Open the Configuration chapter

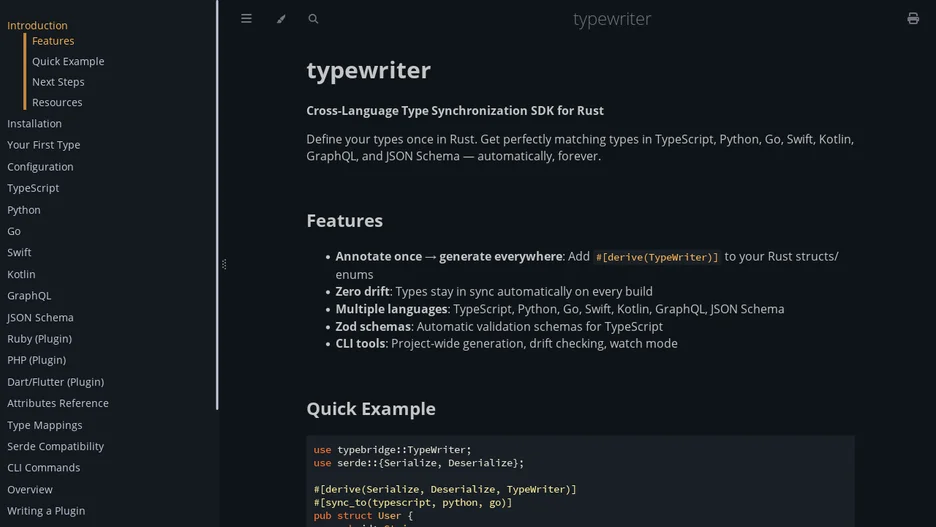tap(40, 167)
